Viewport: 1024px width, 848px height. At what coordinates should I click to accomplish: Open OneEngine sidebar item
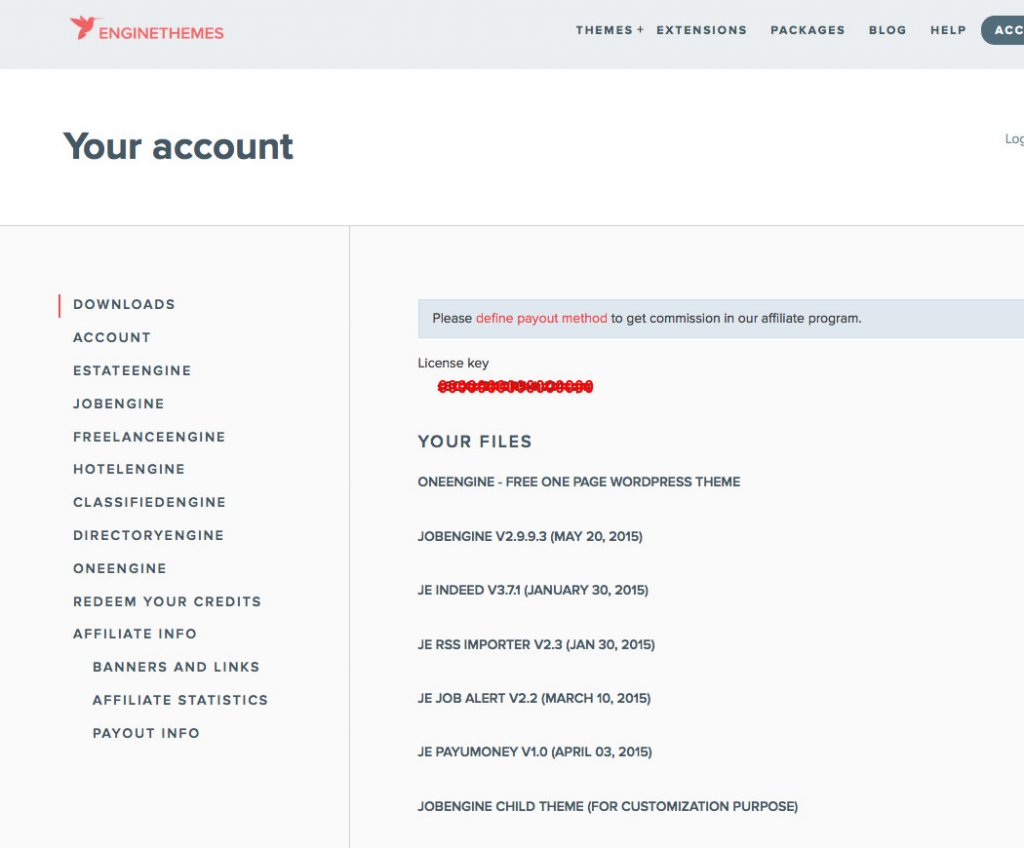(x=120, y=568)
